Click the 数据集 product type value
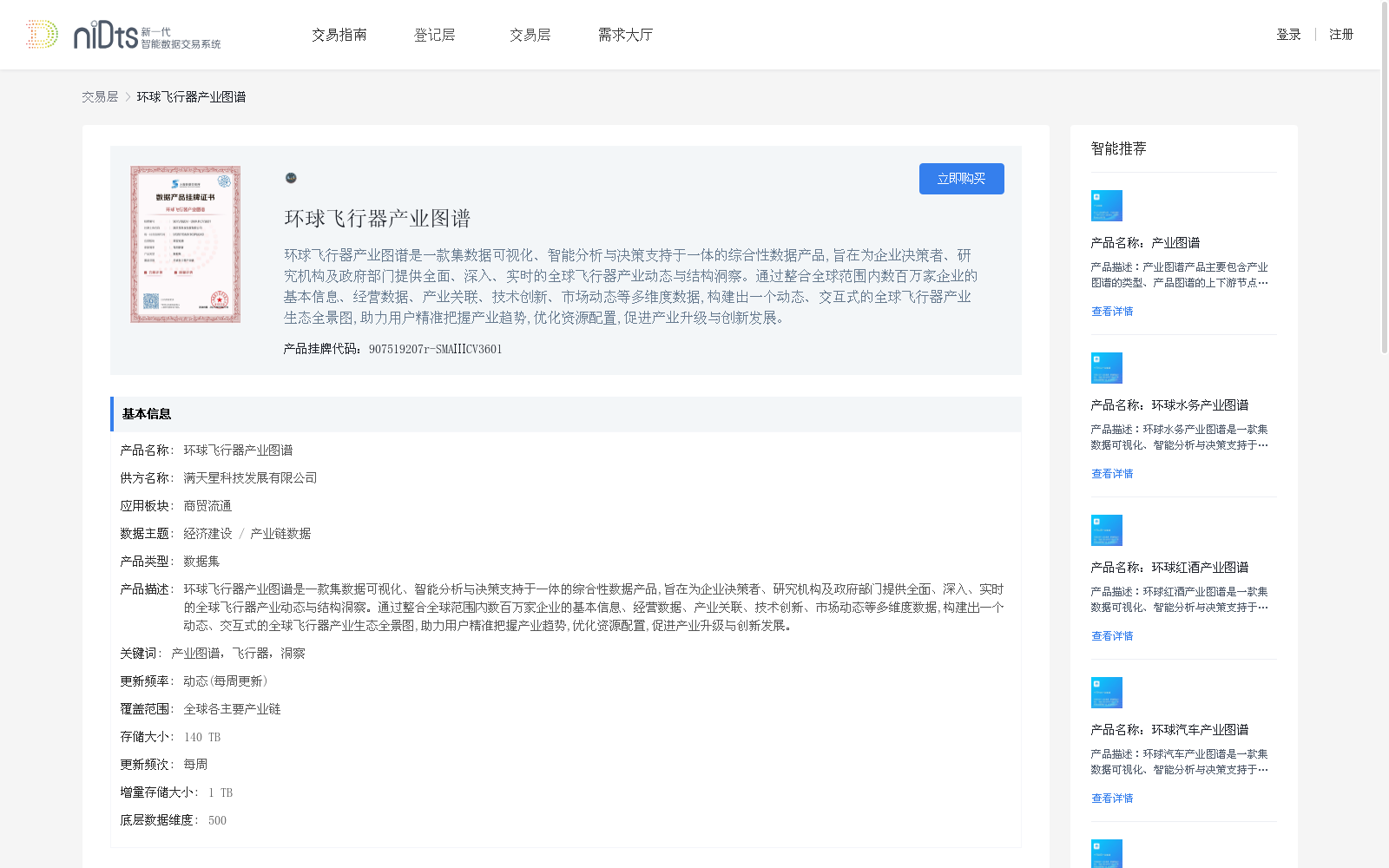Viewport: 1389px width, 868px height. click(201, 562)
